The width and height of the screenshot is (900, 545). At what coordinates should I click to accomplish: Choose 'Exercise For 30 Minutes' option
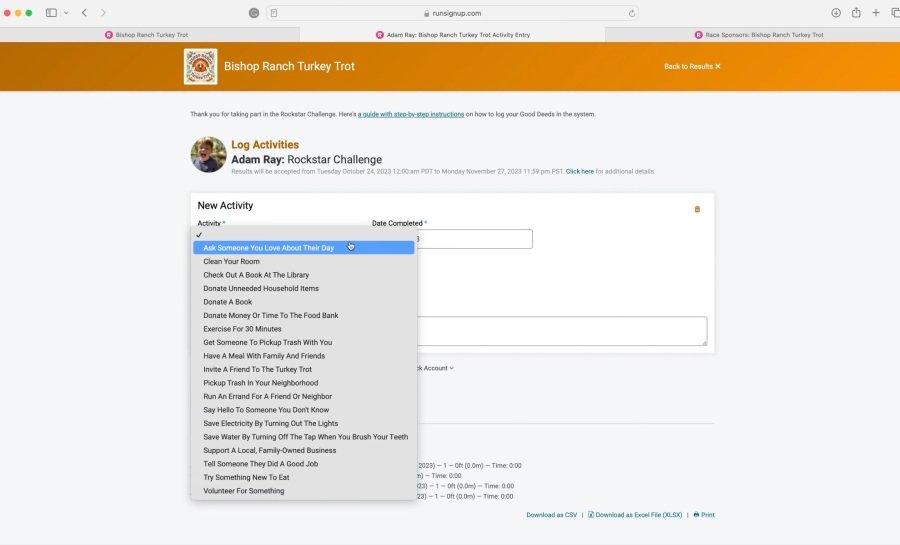click(242, 329)
